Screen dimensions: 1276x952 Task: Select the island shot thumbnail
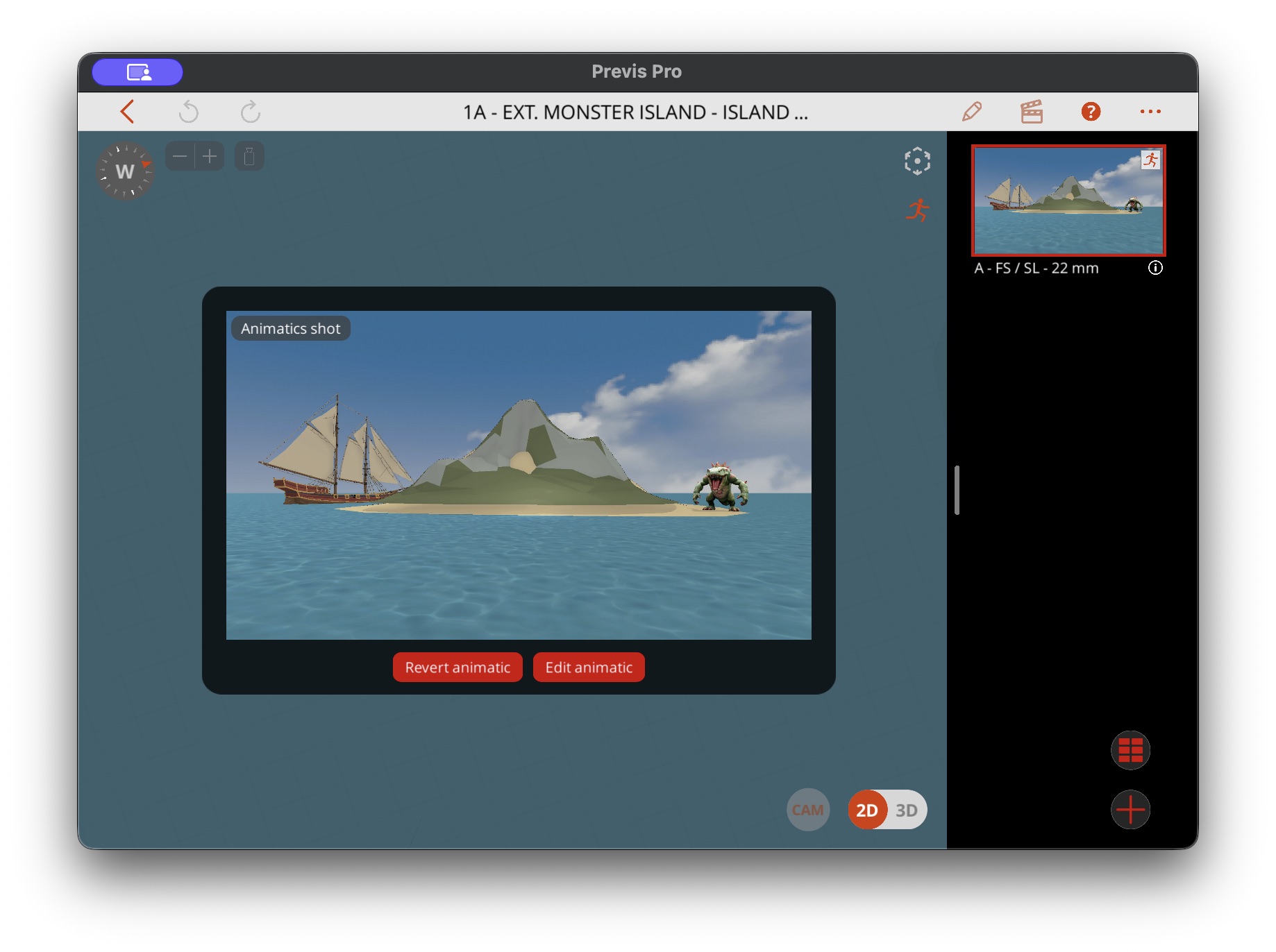coord(1068,201)
